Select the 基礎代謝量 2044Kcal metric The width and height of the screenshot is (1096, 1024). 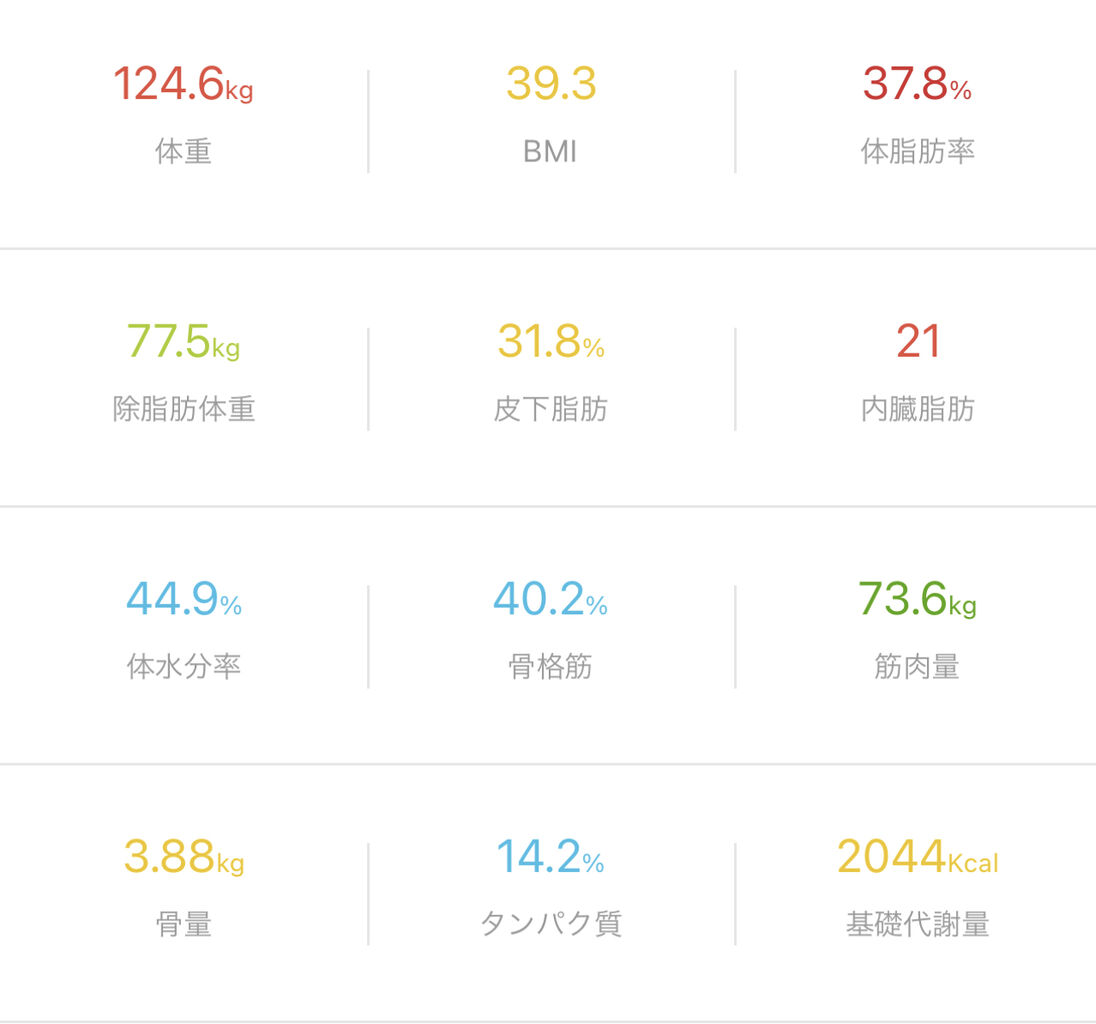(x=916, y=893)
